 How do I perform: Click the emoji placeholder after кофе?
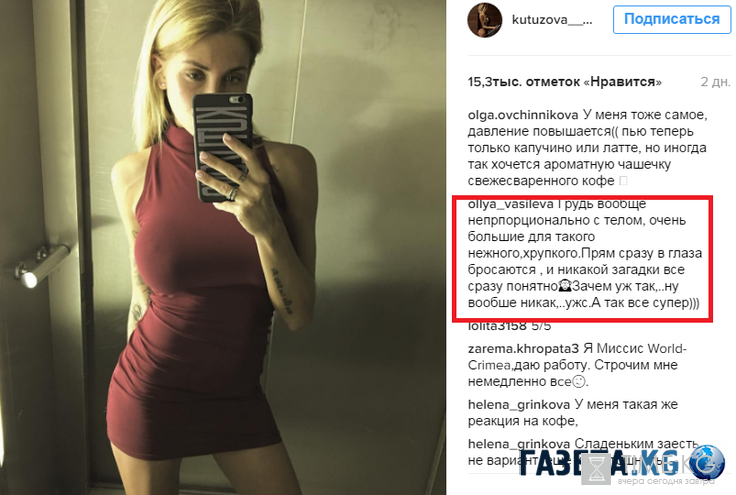[623, 181]
